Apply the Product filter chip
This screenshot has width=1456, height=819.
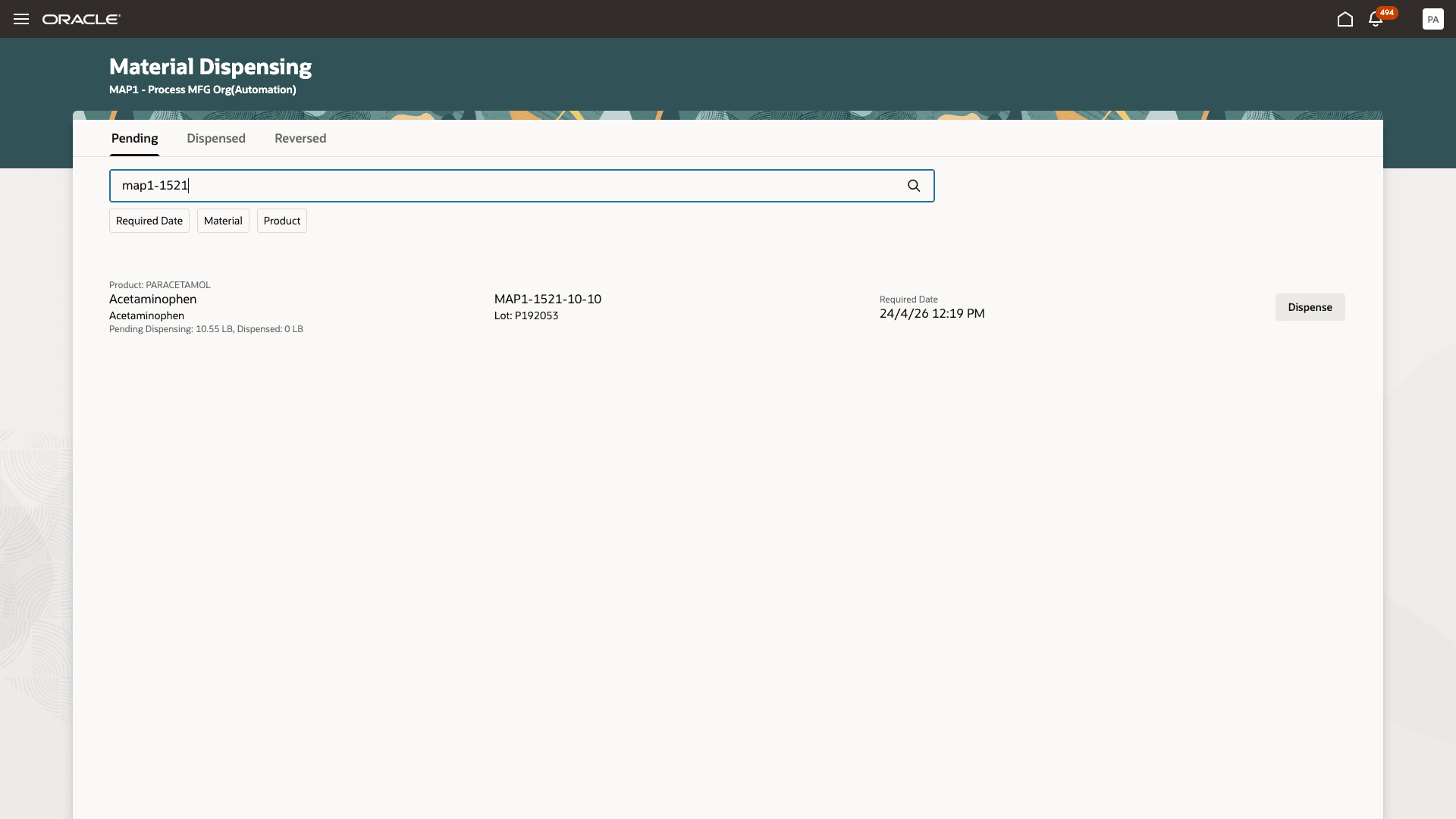[x=282, y=221]
